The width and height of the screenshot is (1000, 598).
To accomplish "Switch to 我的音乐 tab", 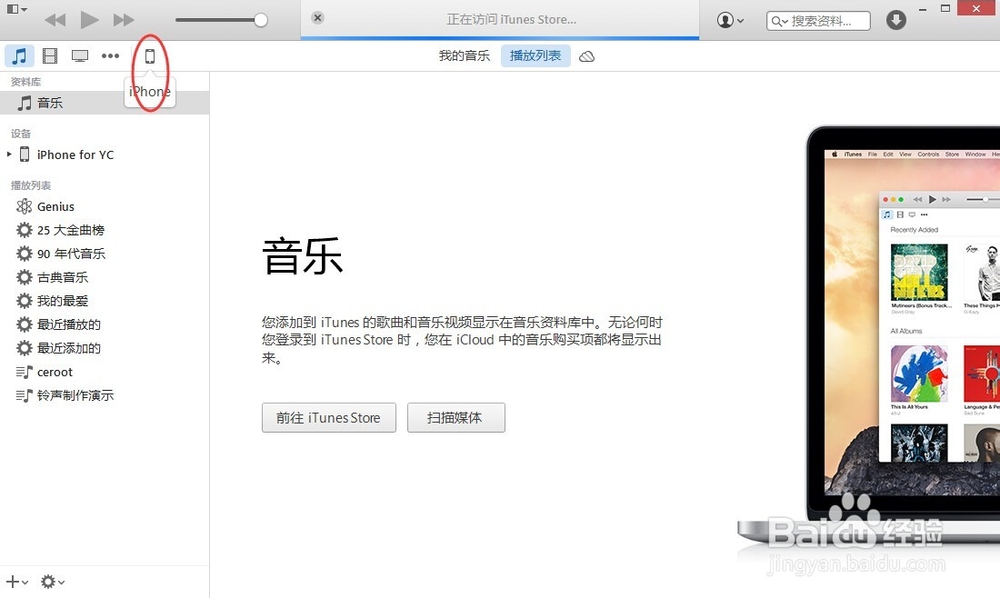I will pyautogui.click(x=464, y=56).
